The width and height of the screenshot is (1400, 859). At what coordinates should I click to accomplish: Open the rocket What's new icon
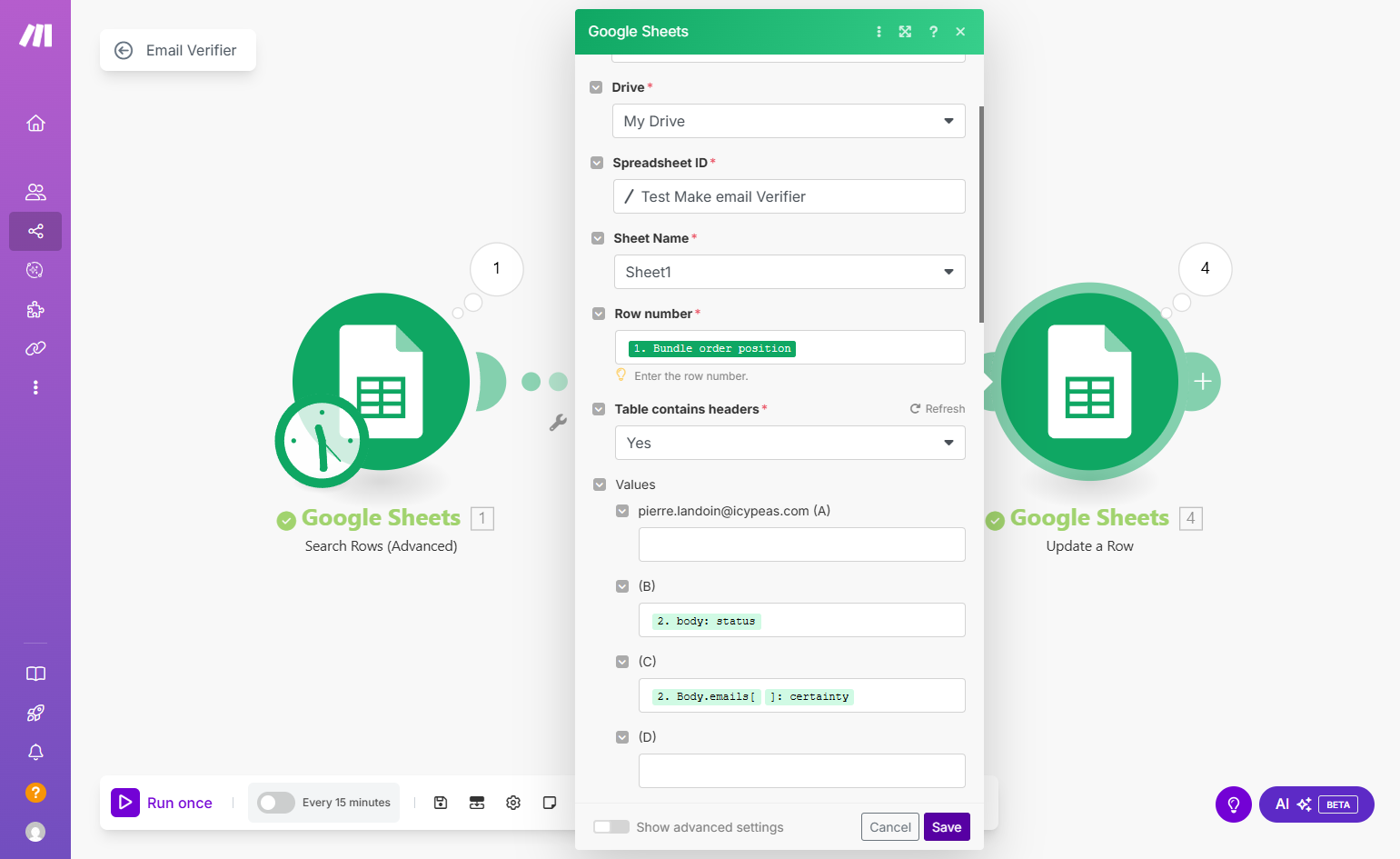coord(35,714)
